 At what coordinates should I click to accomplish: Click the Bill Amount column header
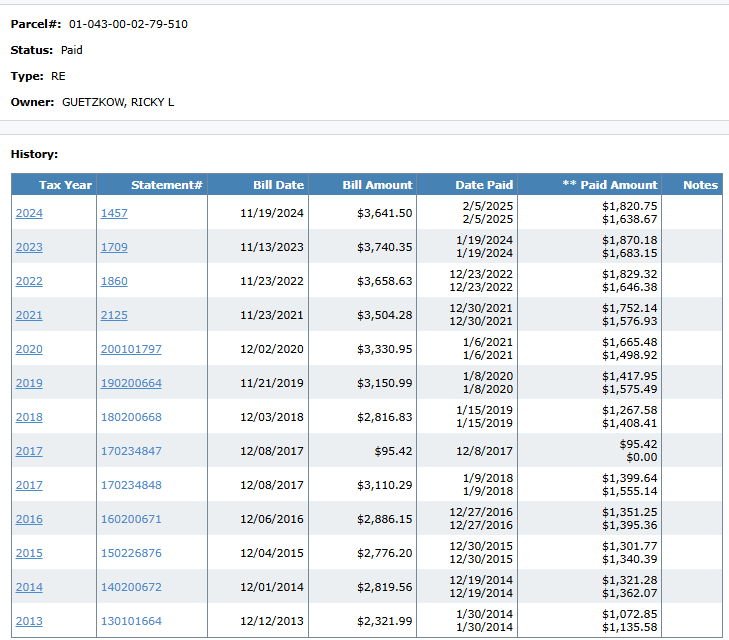pyautogui.click(x=377, y=185)
